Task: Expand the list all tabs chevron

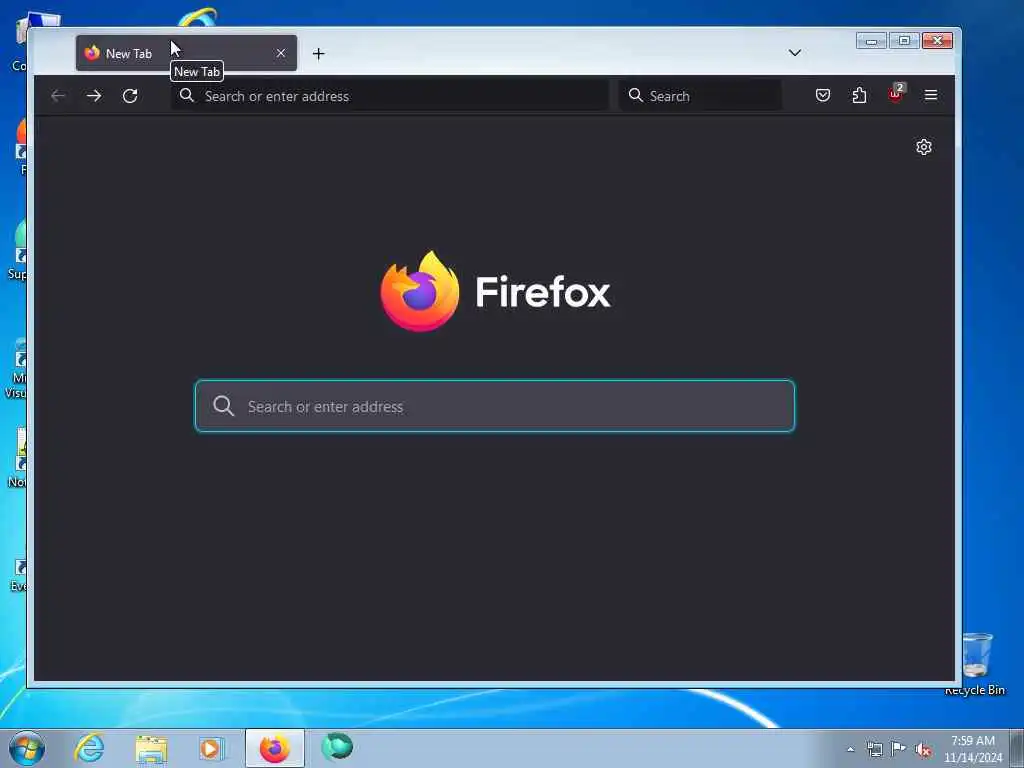Action: coord(795,53)
